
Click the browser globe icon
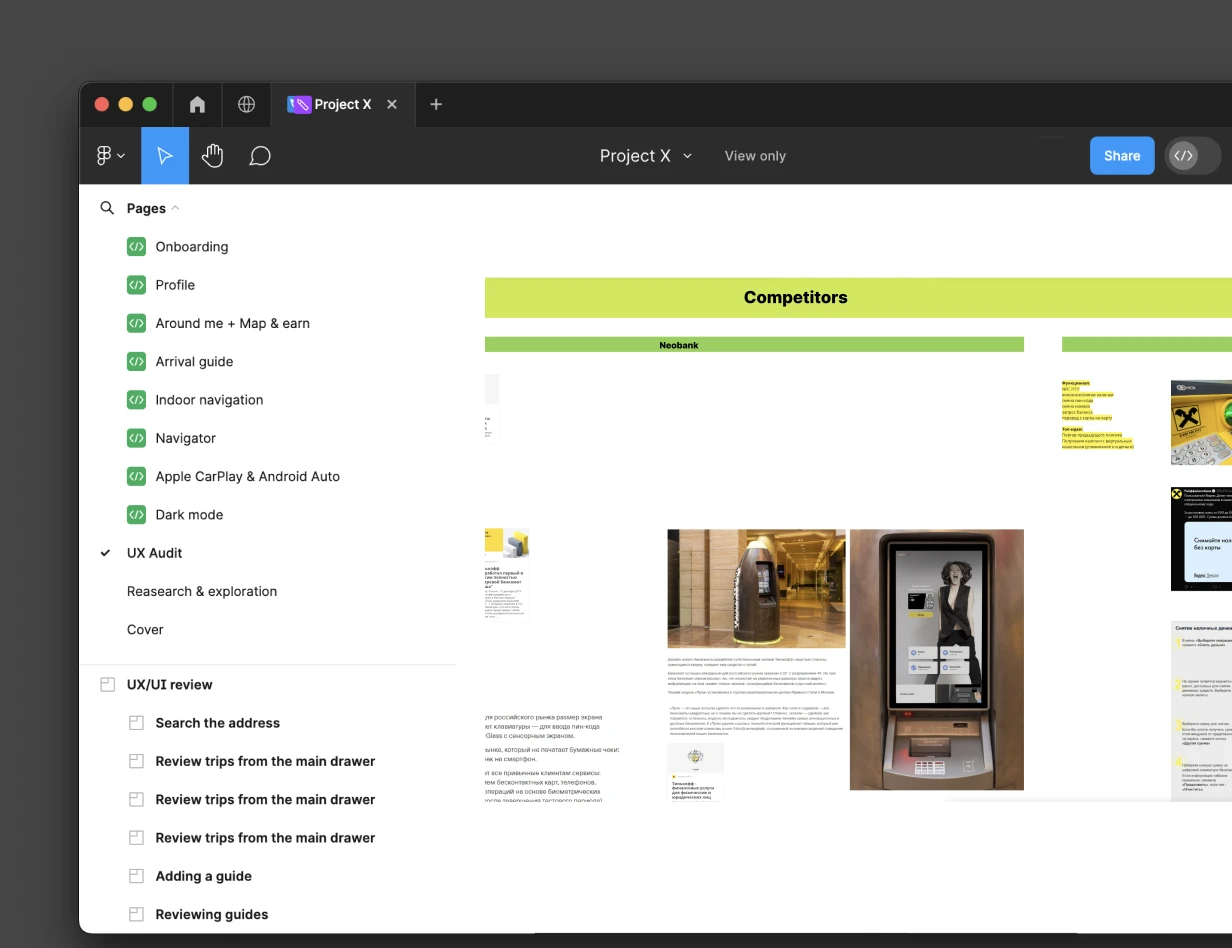pos(246,104)
